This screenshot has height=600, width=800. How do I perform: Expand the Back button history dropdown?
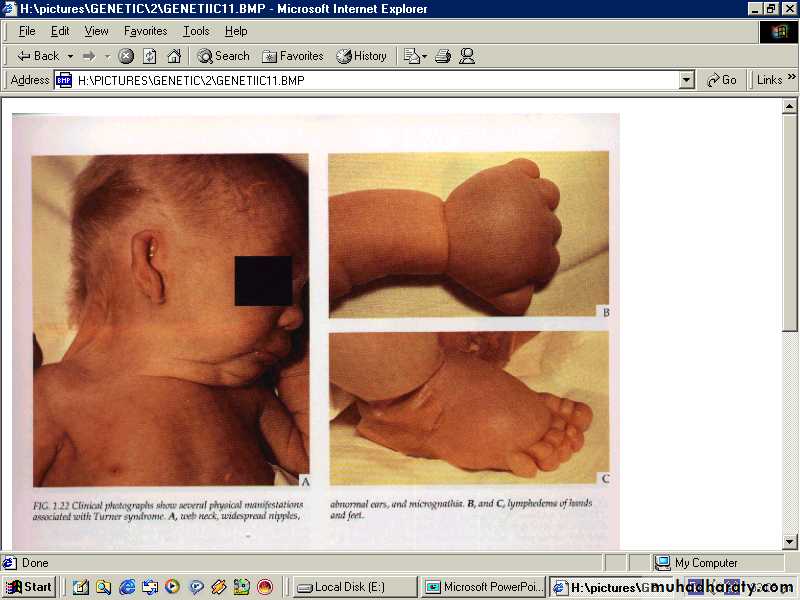(x=70, y=56)
